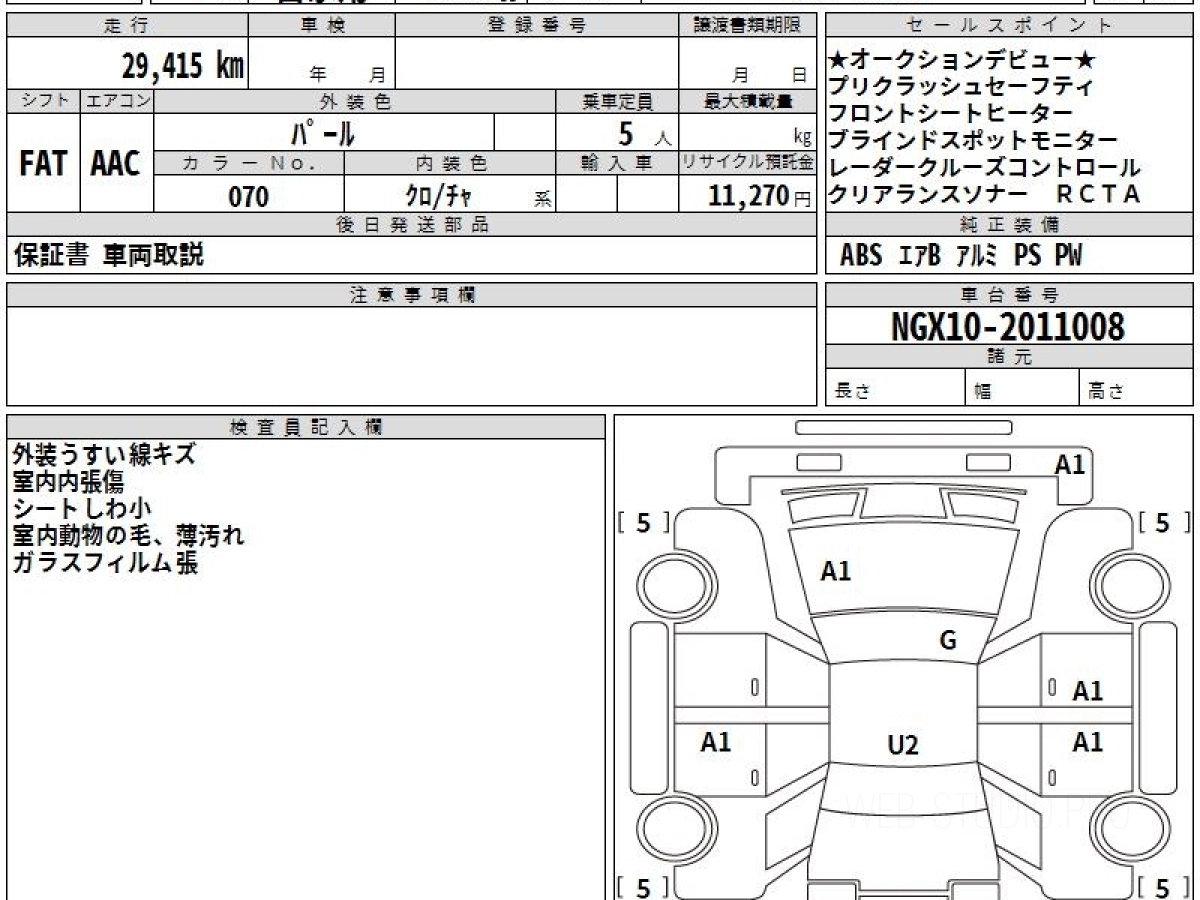Click the フロントシートヒーター line
Viewport: 1200px width, 900px height.
951,114
